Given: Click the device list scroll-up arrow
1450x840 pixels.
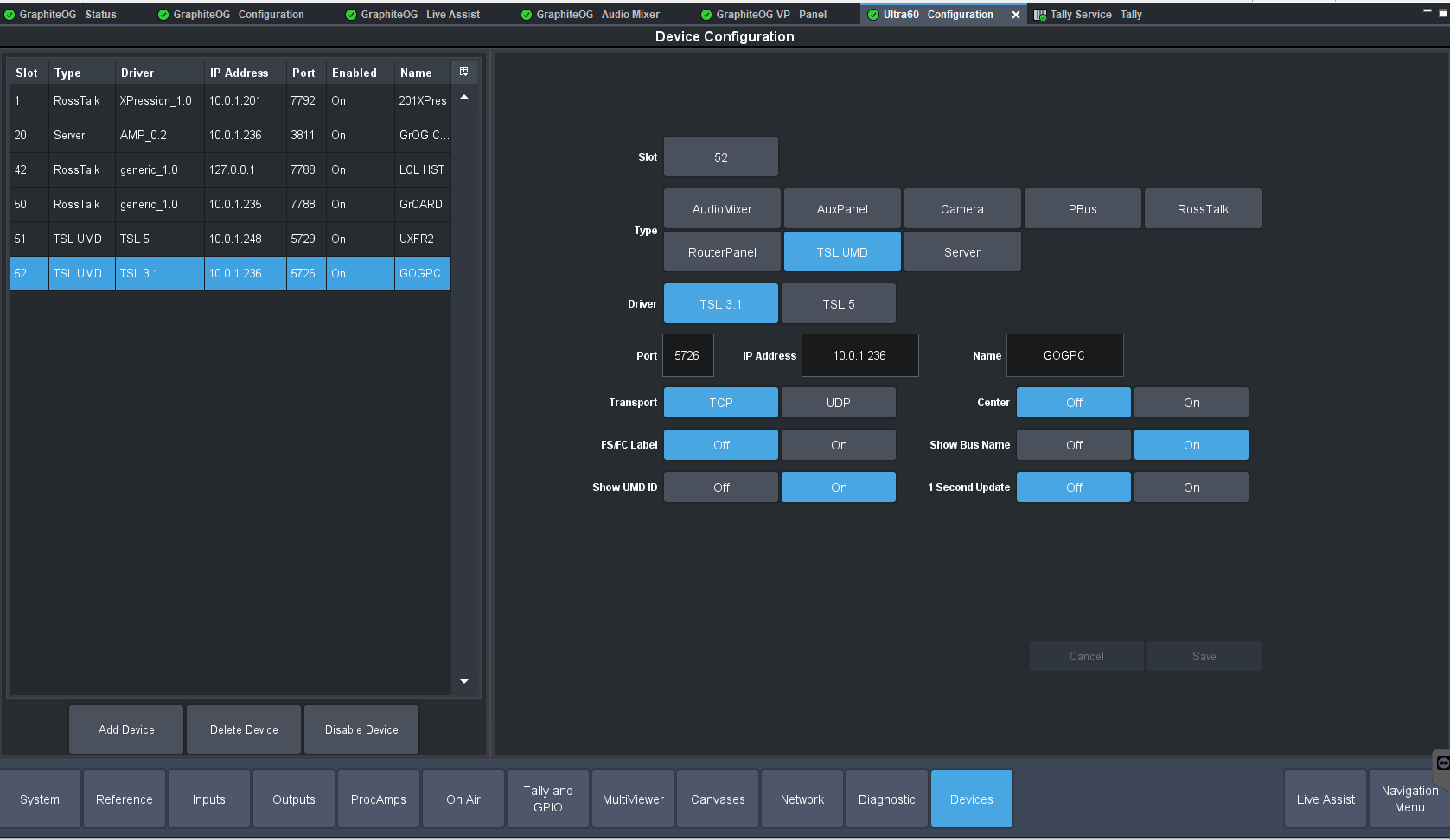Looking at the screenshot, I should coord(464,97).
